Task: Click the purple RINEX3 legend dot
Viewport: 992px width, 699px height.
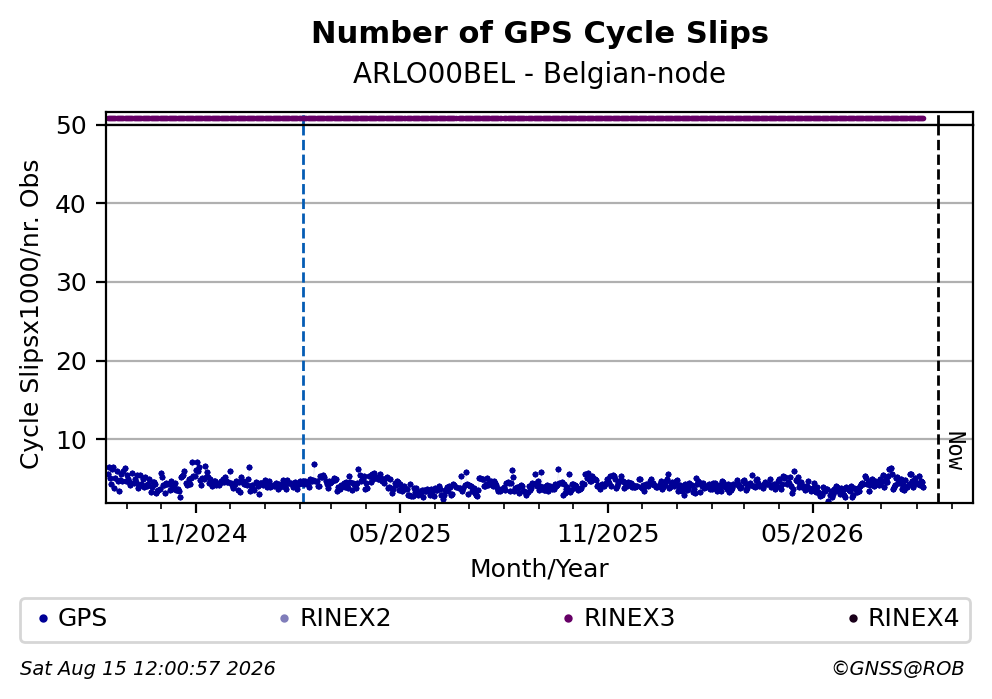Action: pos(568,619)
